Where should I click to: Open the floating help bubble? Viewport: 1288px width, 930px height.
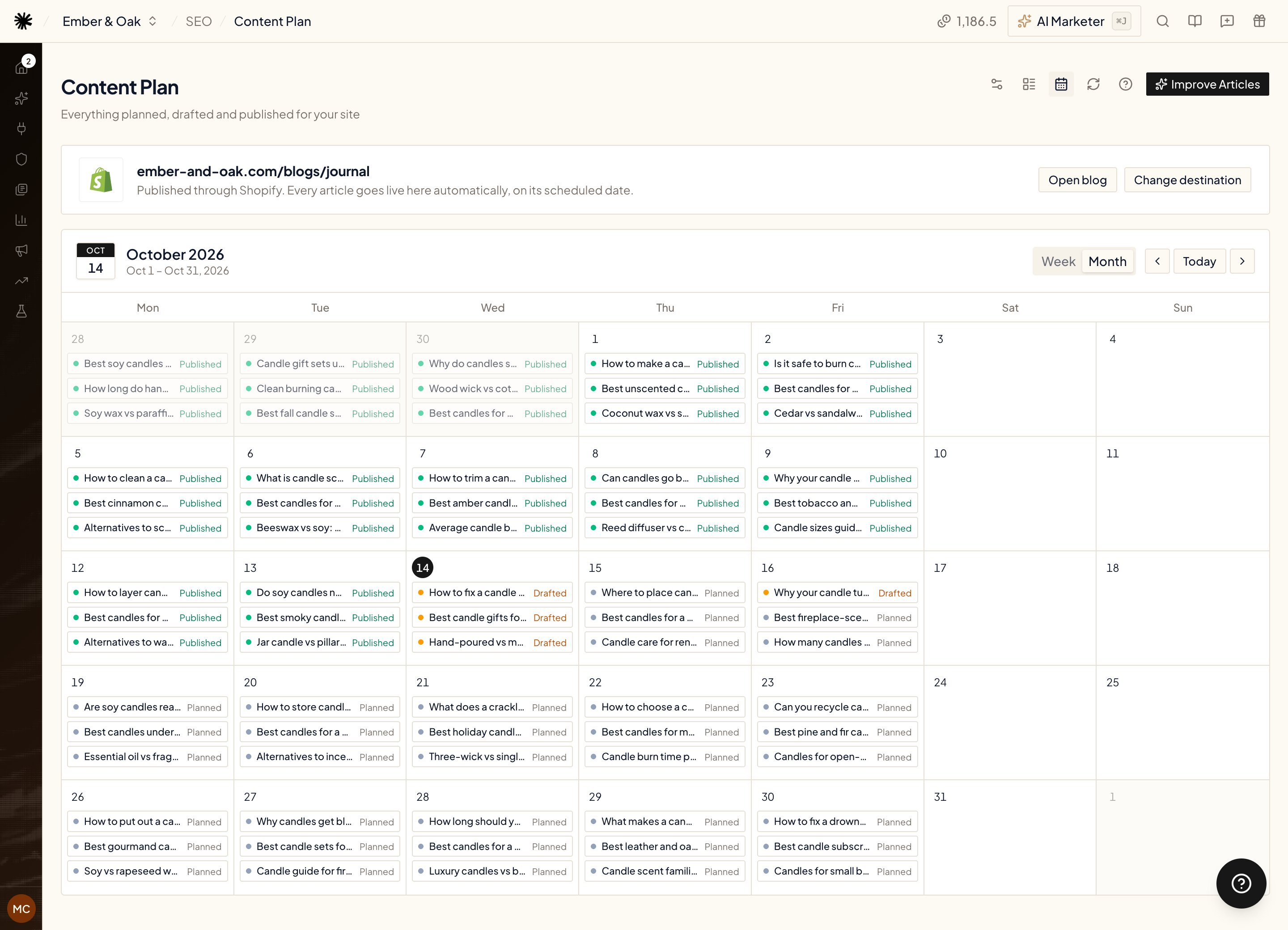click(1241, 883)
